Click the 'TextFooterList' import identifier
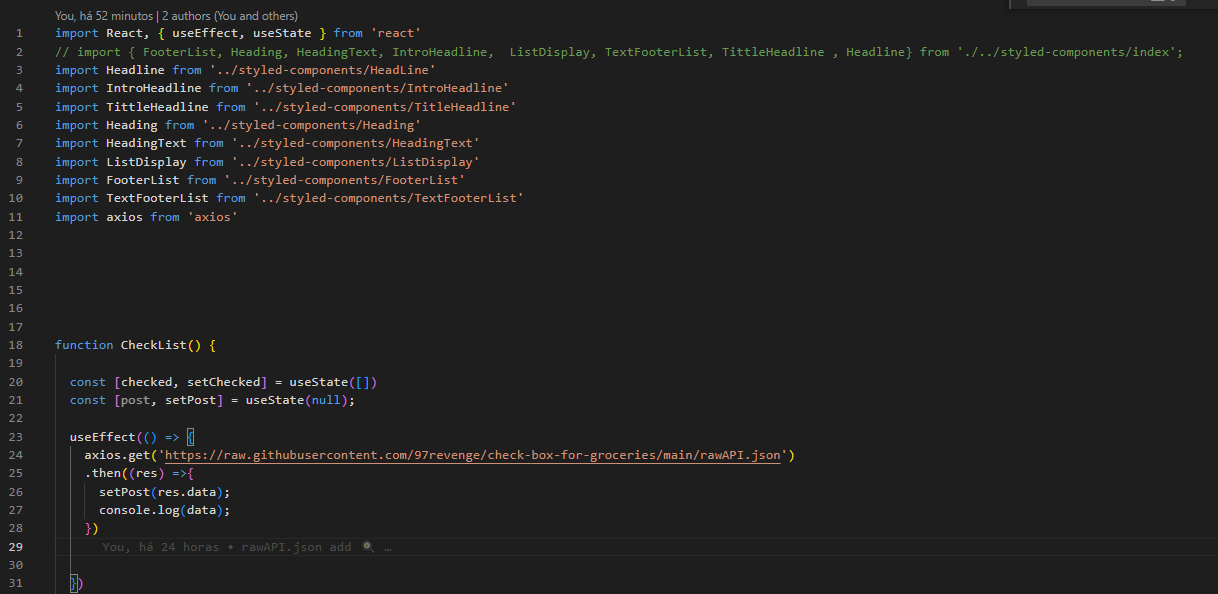Screen dimensions: 1218x594 (157, 198)
